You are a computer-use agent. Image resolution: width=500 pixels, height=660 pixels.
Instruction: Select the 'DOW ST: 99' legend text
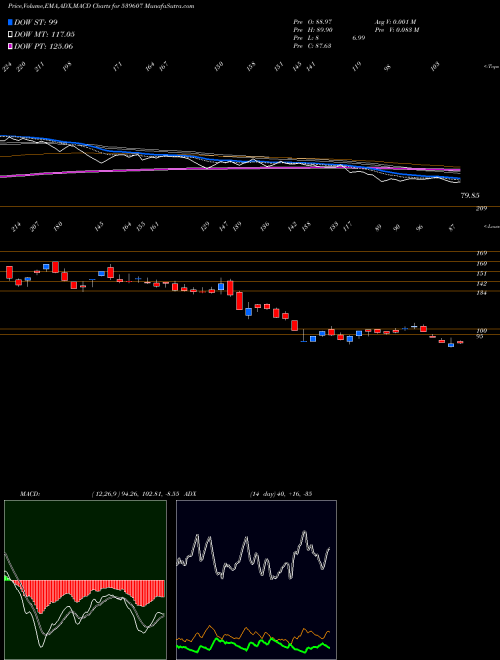point(36,22)
